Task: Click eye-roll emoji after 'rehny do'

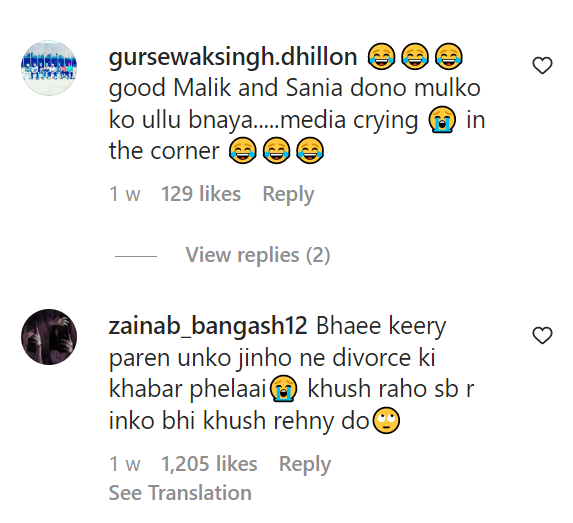Action: coord(386,420)
